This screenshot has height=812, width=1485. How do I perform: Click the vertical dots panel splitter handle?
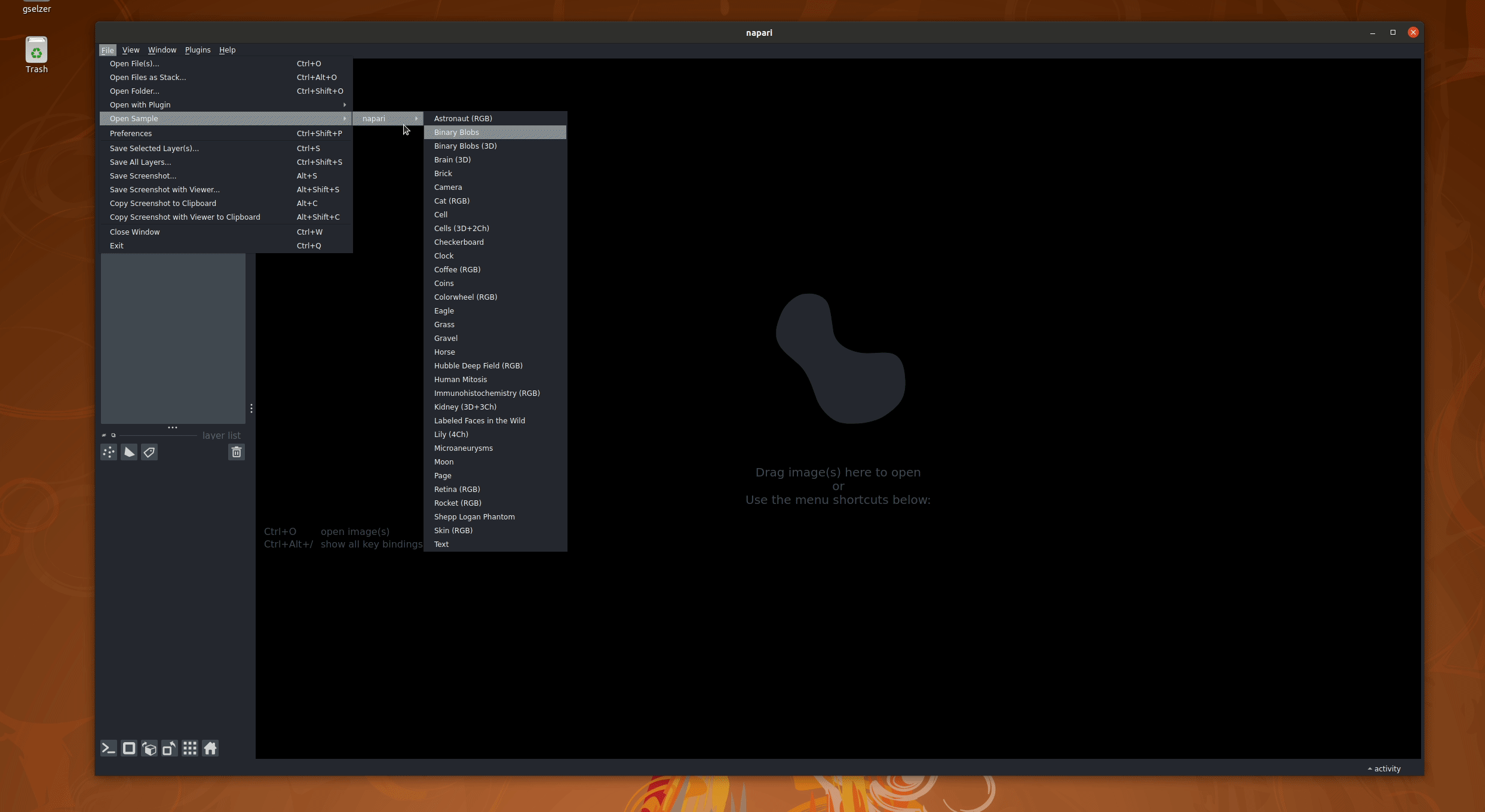251,408
